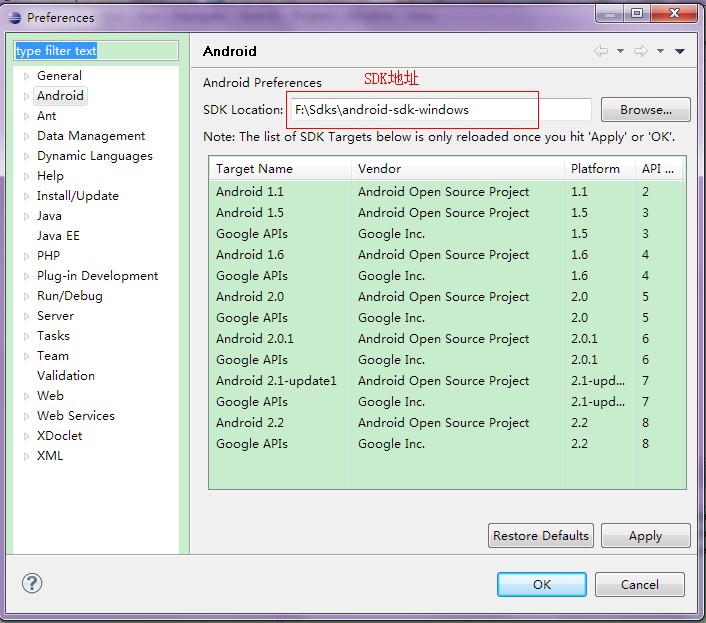Select Google APIs row for platform 1.5
Image resolution: width=706 pixels, height=623 pixels.
(x=447, y=234)
